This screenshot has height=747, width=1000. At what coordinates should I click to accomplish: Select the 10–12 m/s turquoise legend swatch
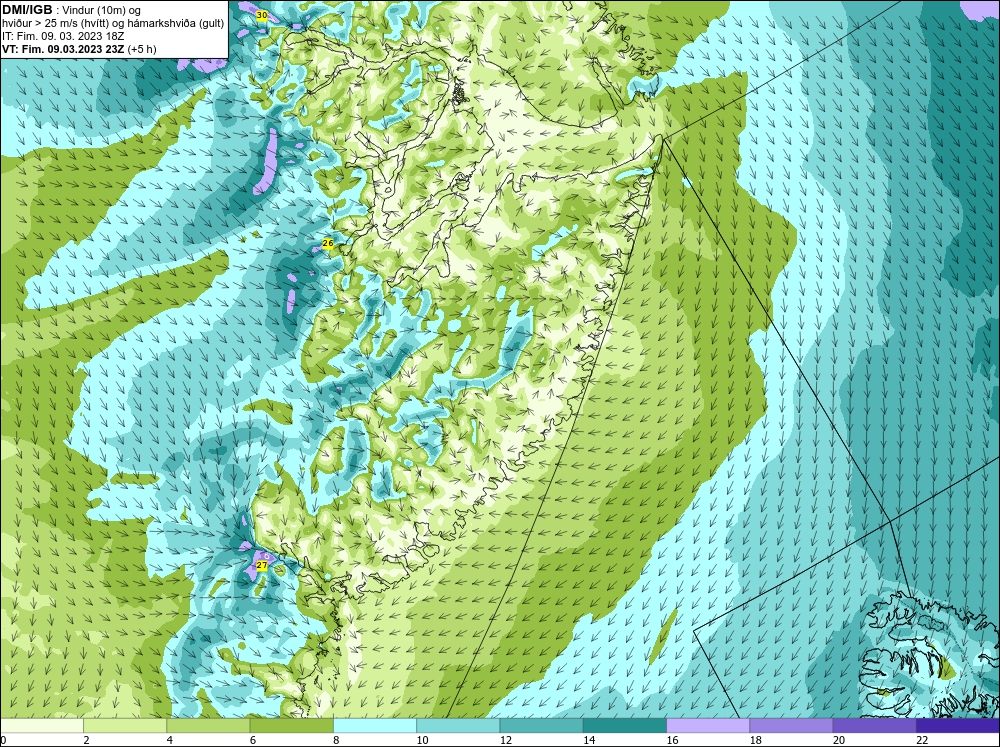click(458, 726)
